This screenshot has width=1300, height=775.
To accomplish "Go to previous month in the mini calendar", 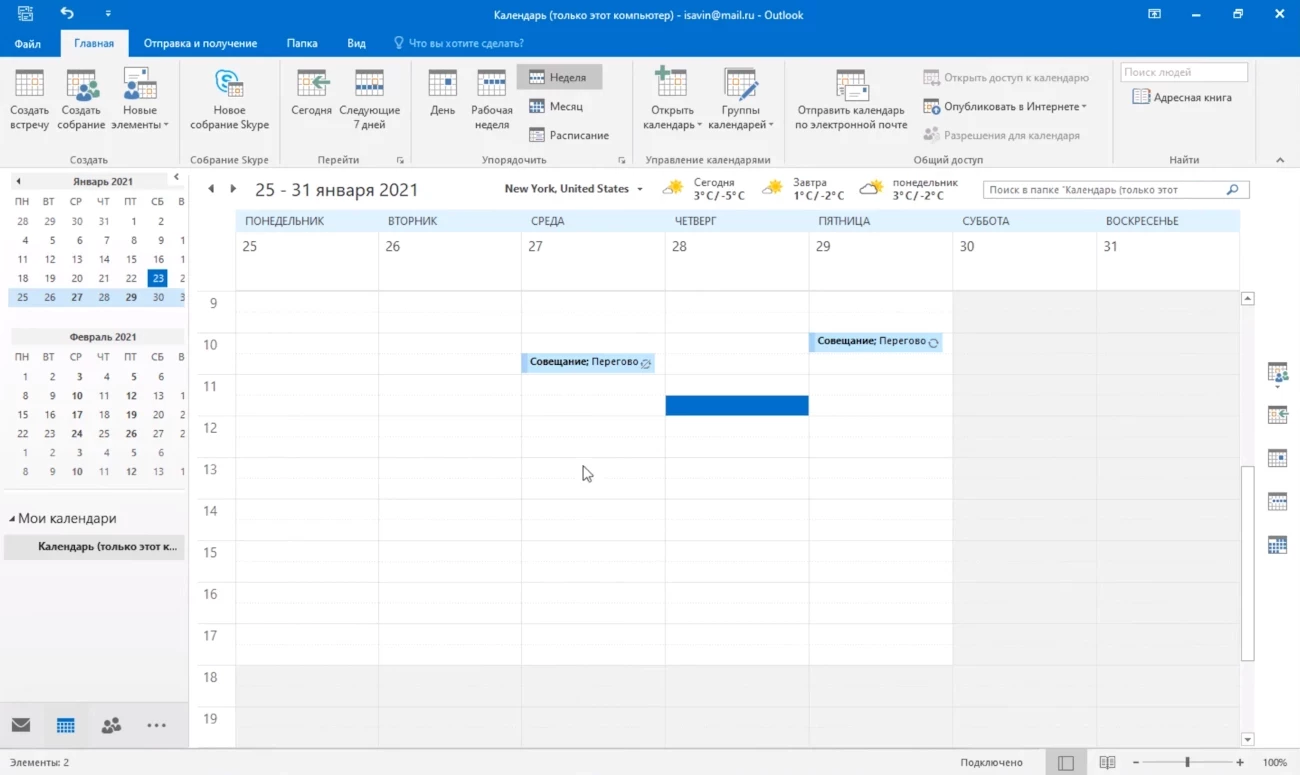I will tap(18, 182).
